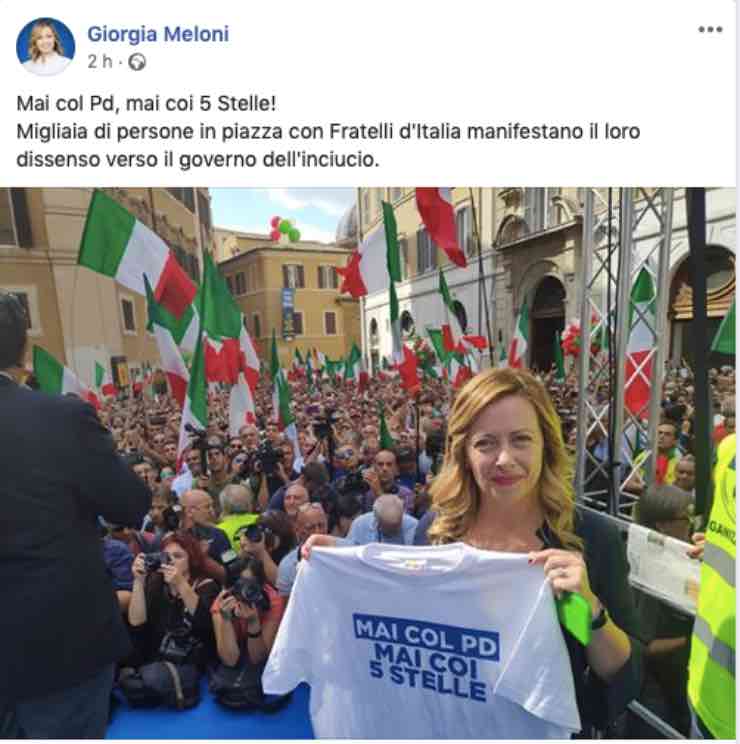Click the blue banner hanging on the ochre building
This screenshot has width=740, height=744.
288,314
